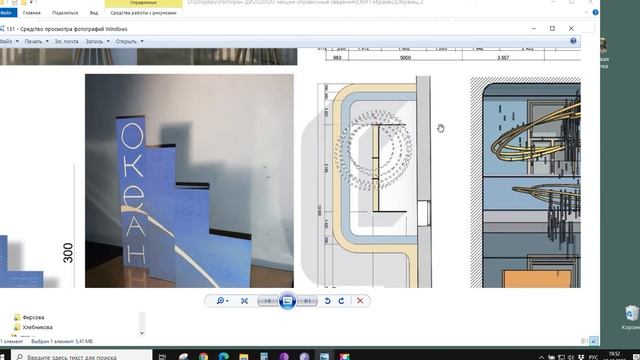Image resolution: width=640 pixels, height=360 pixels.
Task: Show hidden tray icons with the chevron
Action: coord(541,357)
